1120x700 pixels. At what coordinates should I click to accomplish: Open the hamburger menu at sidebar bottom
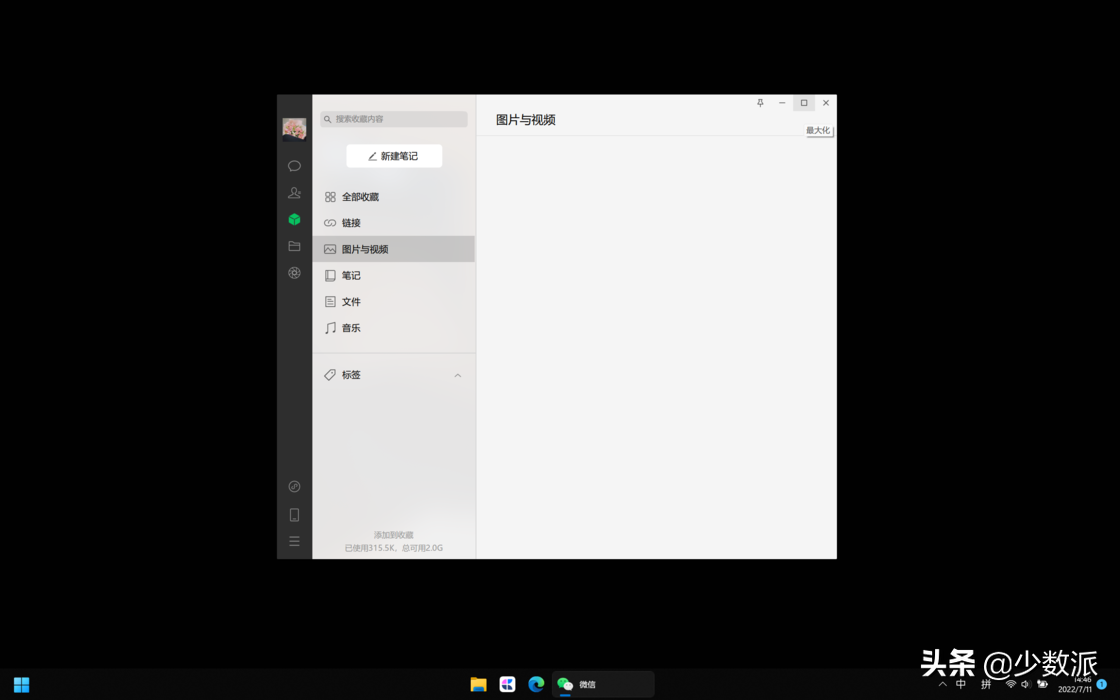click(x=294, y=541)
